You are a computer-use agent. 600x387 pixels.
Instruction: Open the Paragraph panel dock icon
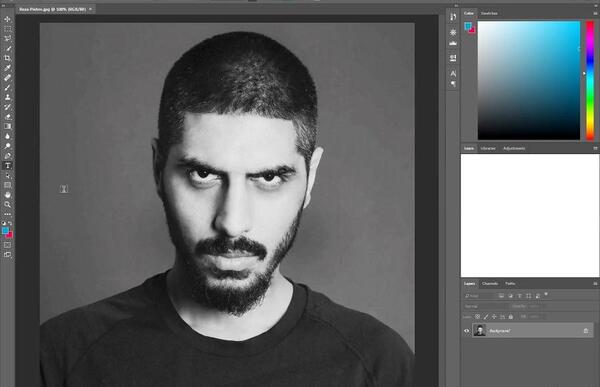pos(453,84)
